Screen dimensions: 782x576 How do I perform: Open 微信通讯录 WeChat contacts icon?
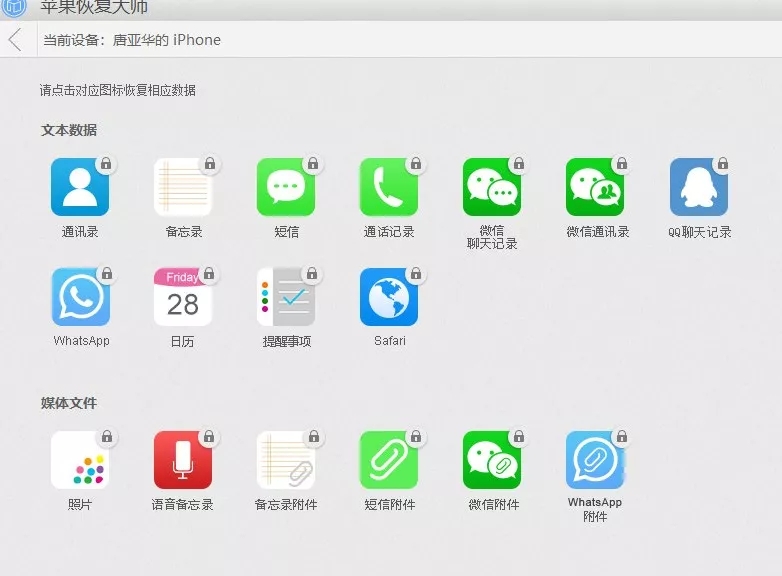point(595,188)
